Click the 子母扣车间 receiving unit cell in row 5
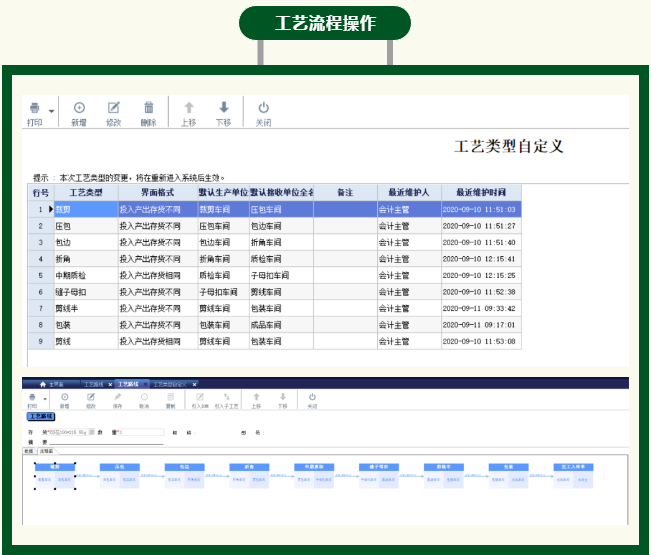The image size is (651, 555). tap(281, 275)
